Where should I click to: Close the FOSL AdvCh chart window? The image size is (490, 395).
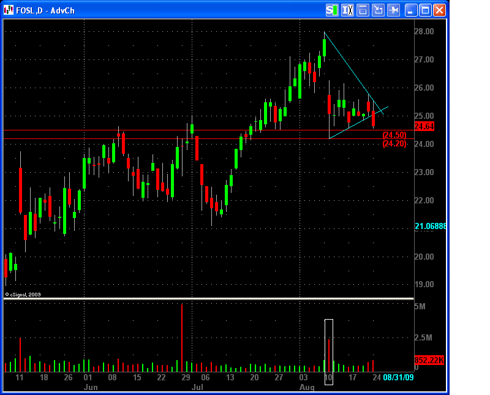pyautogui.click(x=440, y=10)
